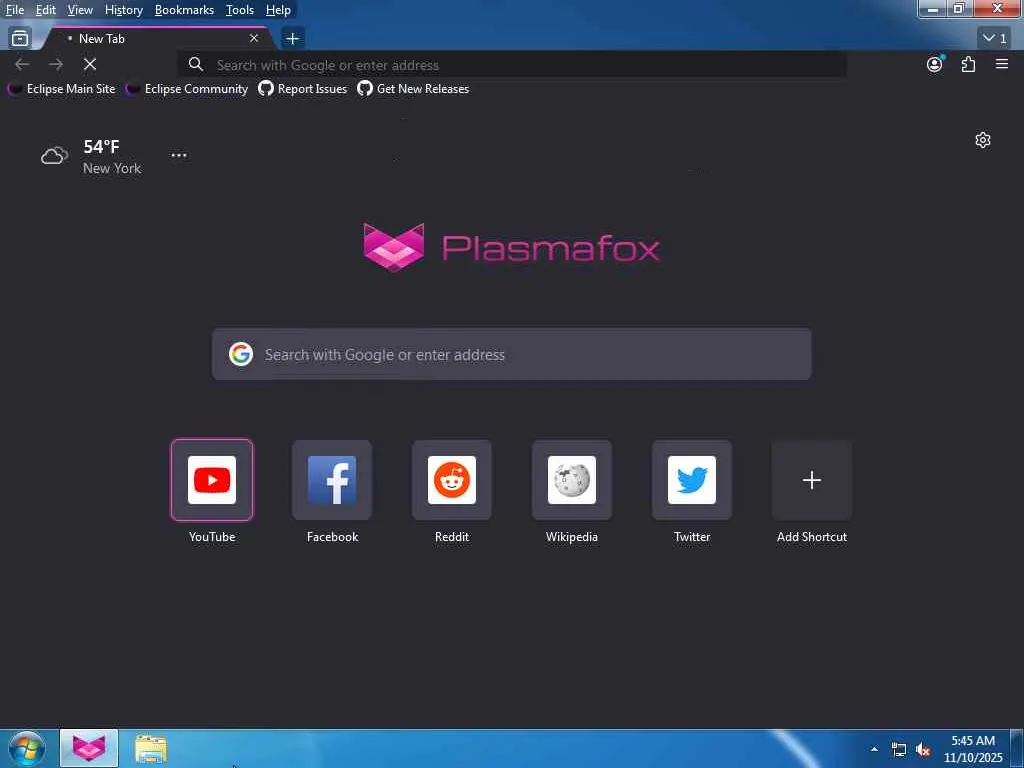
Task: Click the muted volume tray icon
Action: pos(923,750)
